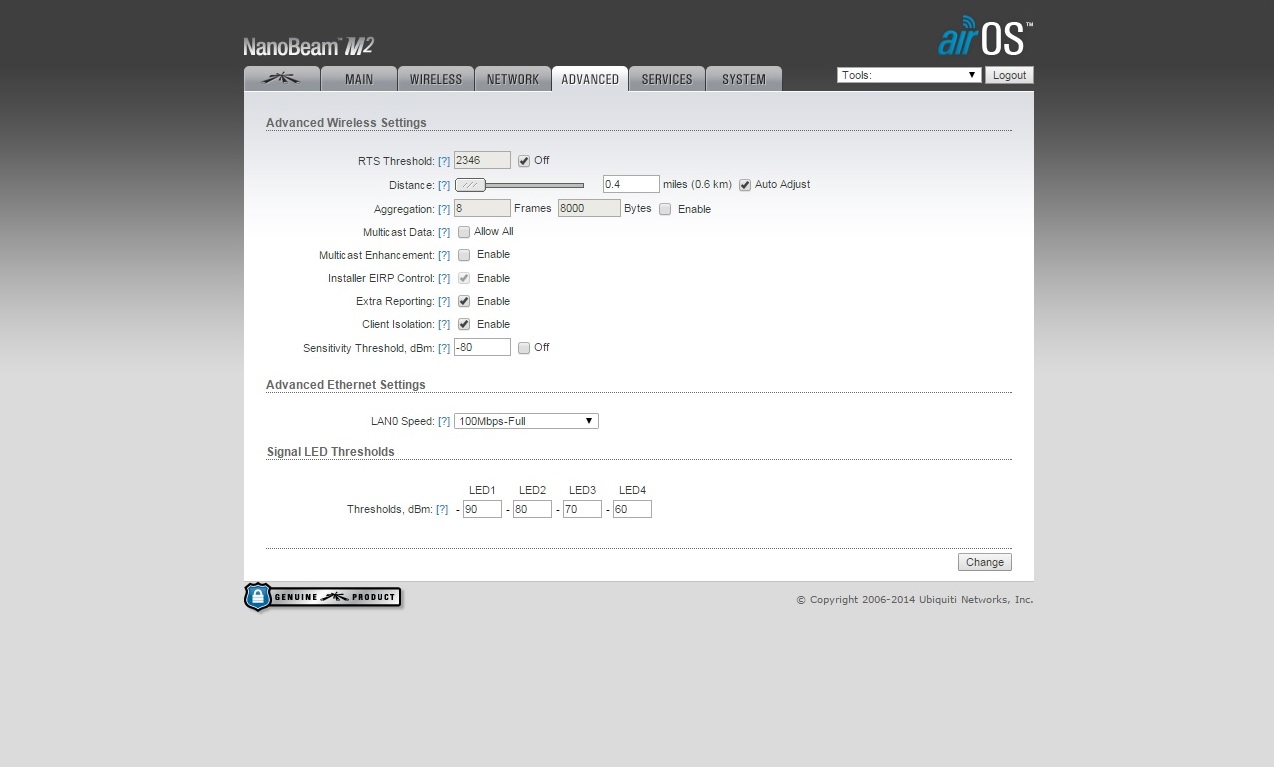Image resolution: width=1274 pixels, height=767 pixels.
Task: Click the Genuine Product badge
Action: [323, 597]
